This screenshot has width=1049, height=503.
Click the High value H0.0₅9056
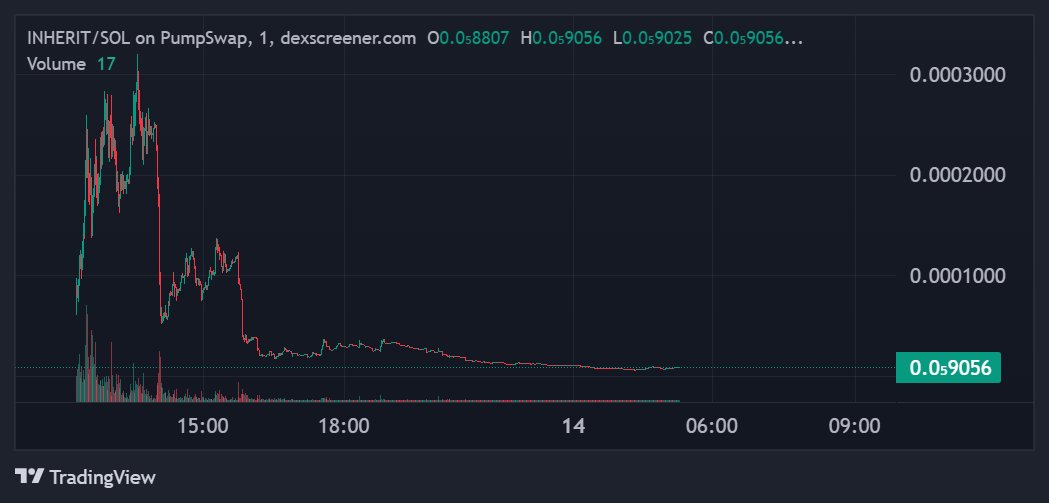click(561, 38)
